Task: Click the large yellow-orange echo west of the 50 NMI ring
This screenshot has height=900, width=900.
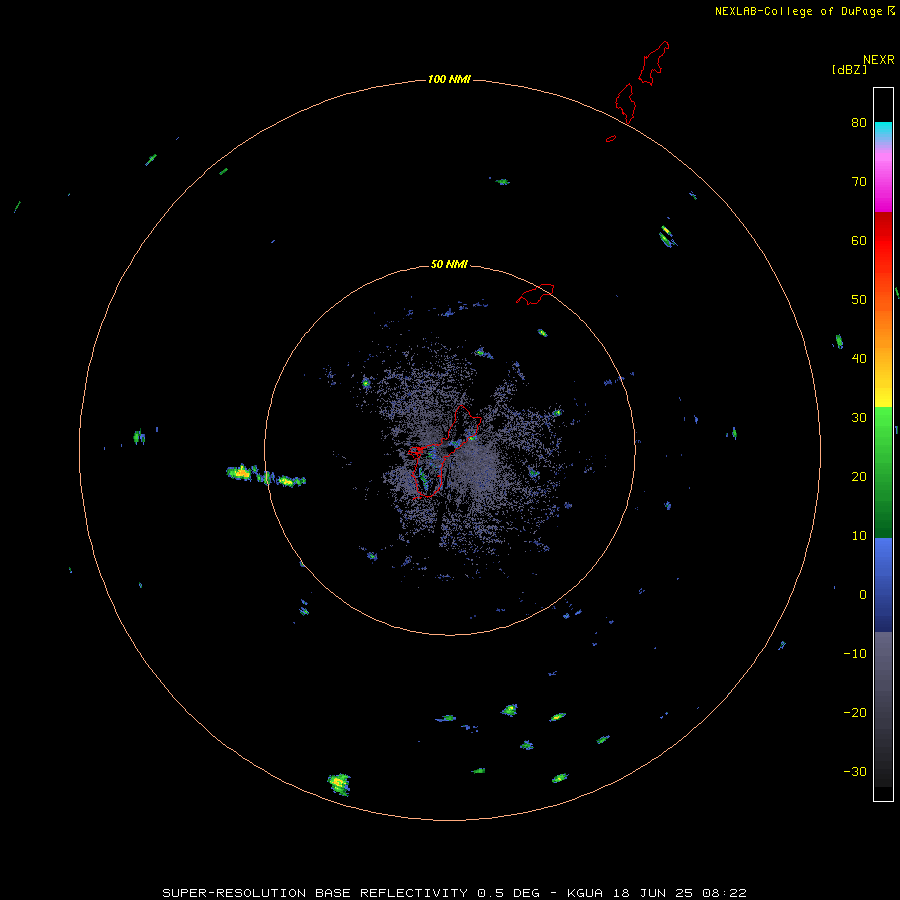Action: tap(240, 473)
